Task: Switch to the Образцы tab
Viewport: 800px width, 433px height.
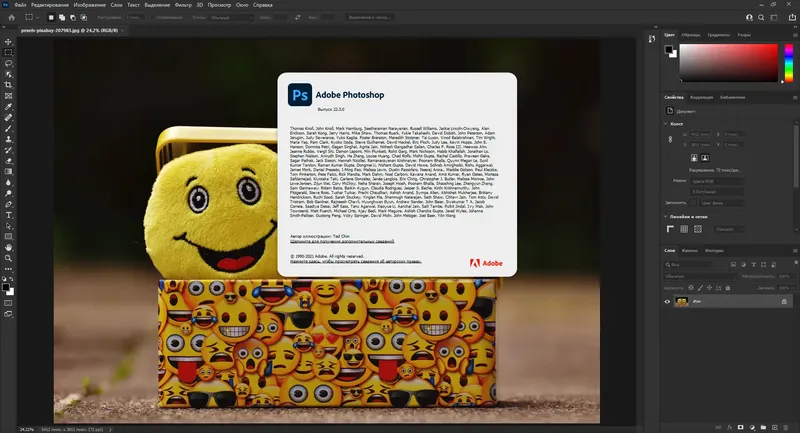Action: pos(691,35)
